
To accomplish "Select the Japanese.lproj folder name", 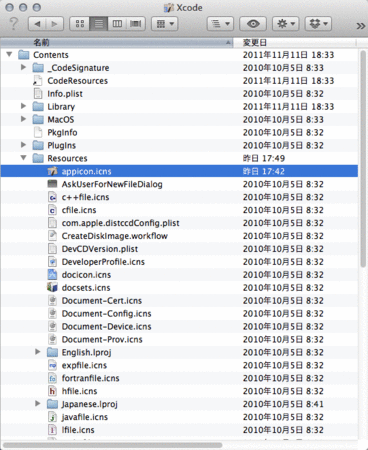I will (90, 404).
